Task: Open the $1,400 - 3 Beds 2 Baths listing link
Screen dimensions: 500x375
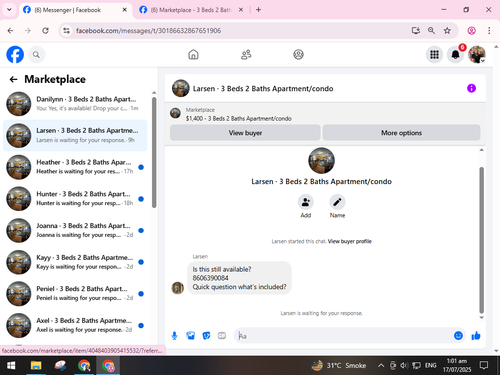Action: [239, 119]
